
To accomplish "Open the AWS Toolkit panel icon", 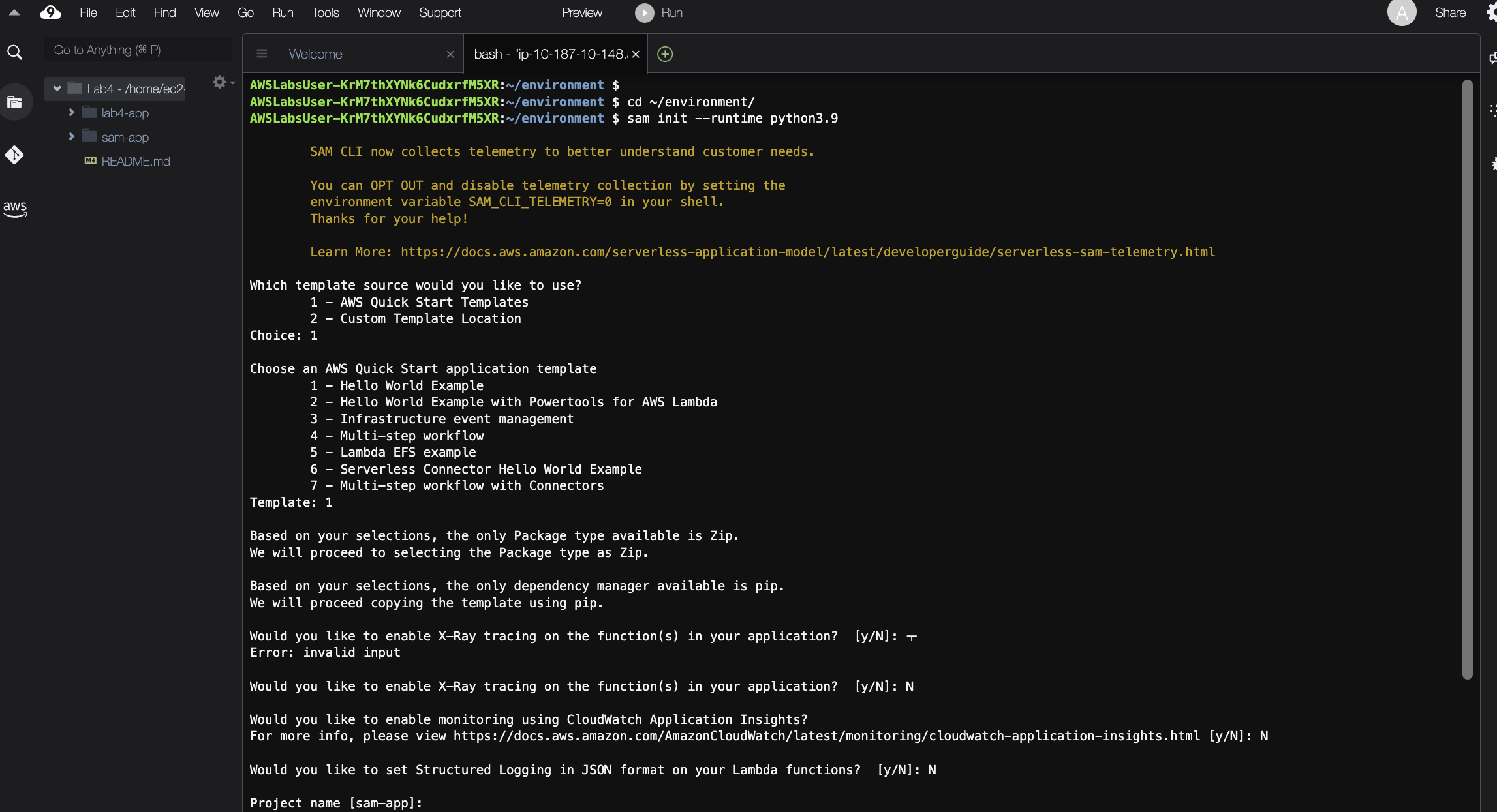I will (14, 208).
